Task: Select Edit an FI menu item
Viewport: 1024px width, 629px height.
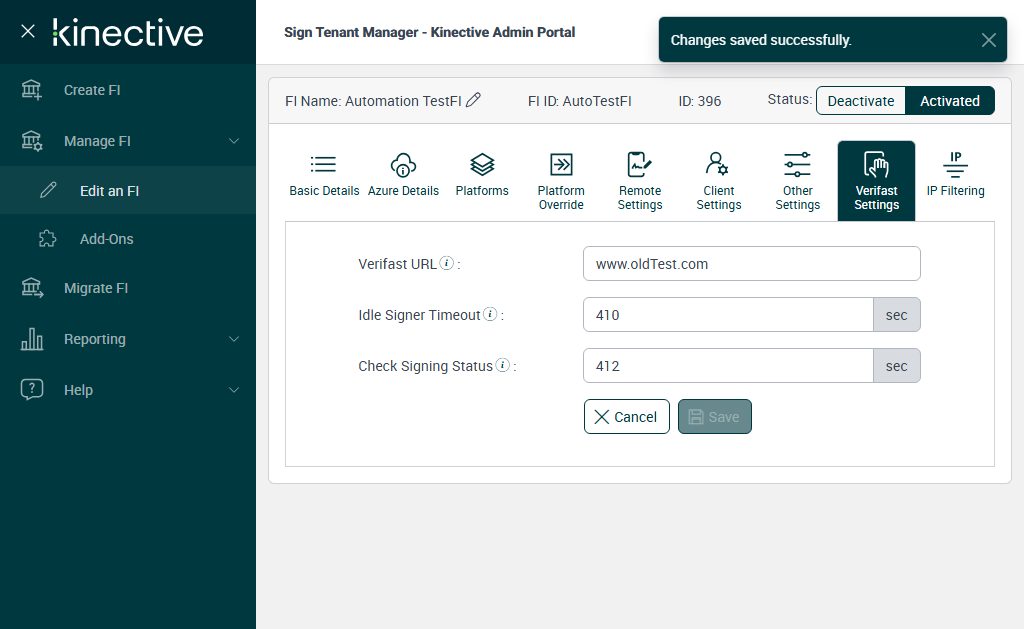Action: coord(128,190)
